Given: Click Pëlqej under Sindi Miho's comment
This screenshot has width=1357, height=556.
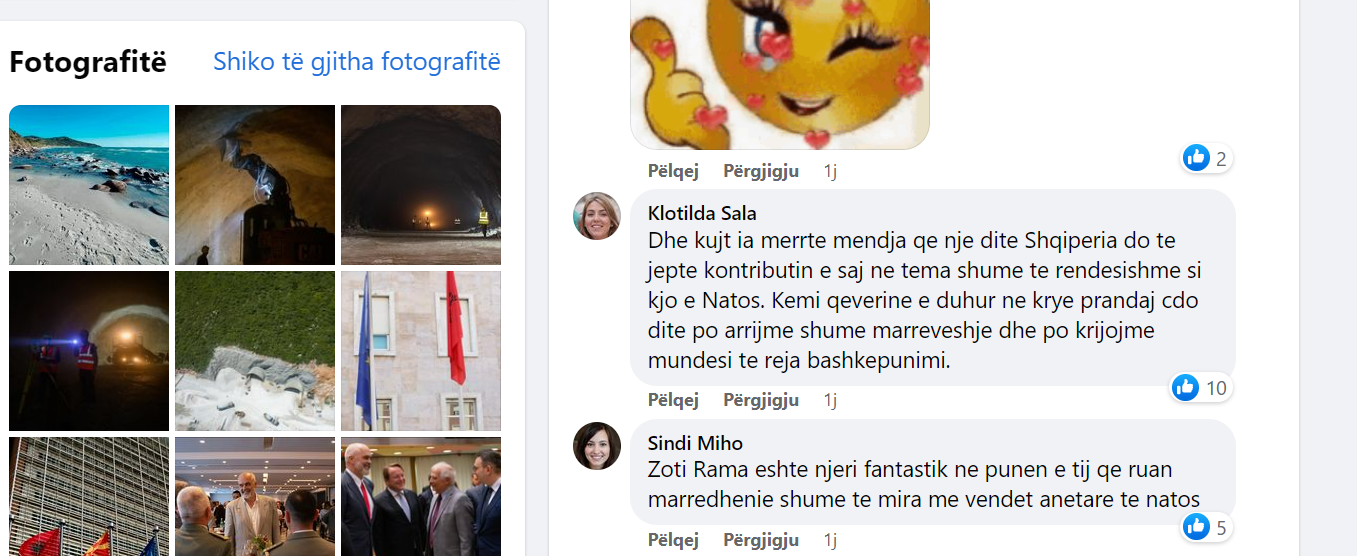Looking at the screenshot, I should [673, 541].
